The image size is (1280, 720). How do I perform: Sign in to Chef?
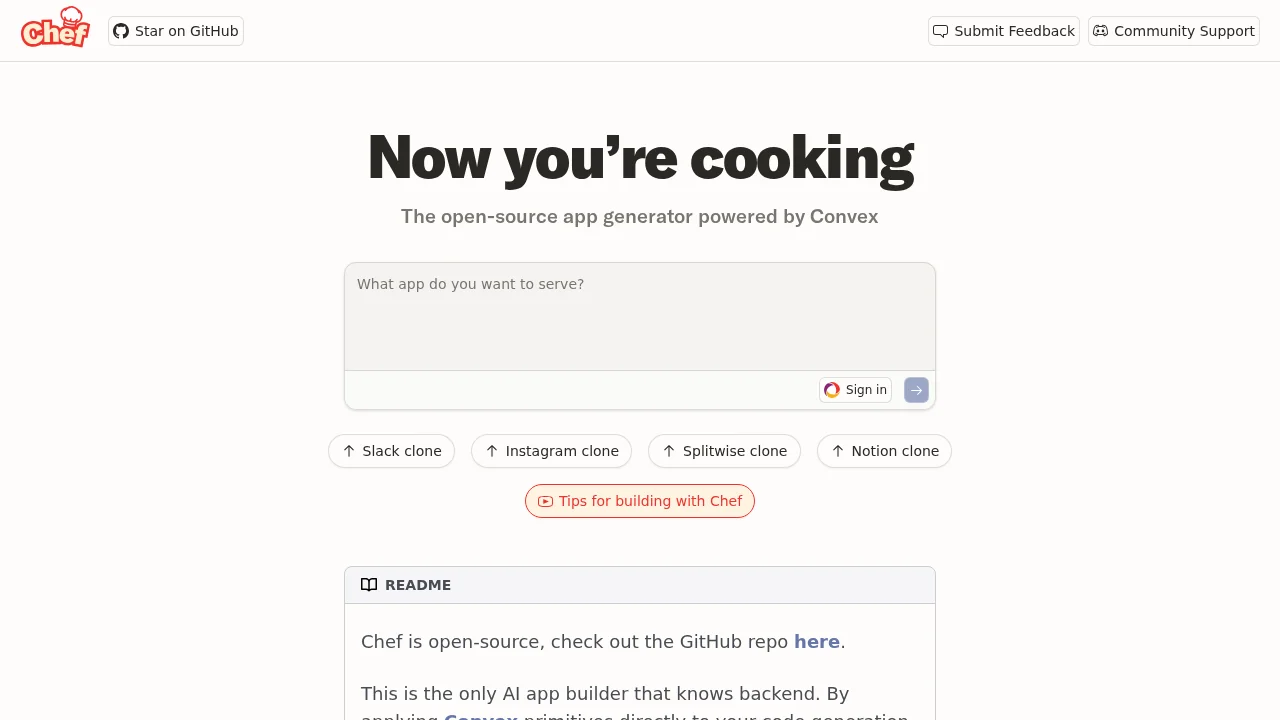[855, 390]
